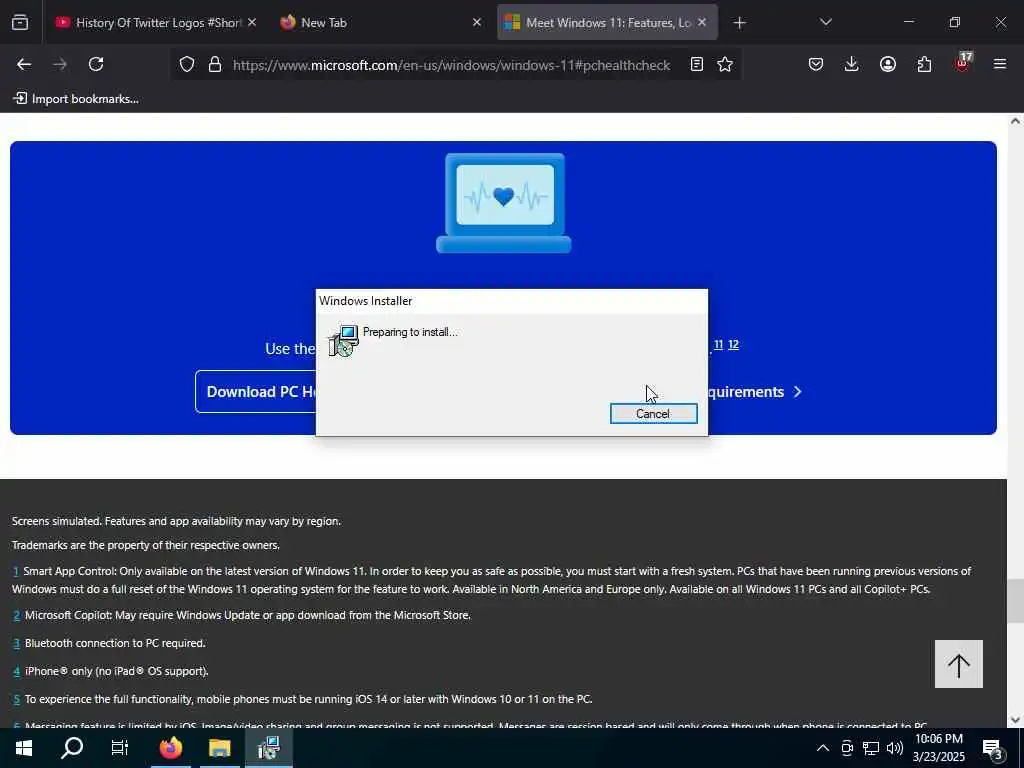Show site security padlock info
This screenshot has width=1024, height=768.
[x=215, y=64]
